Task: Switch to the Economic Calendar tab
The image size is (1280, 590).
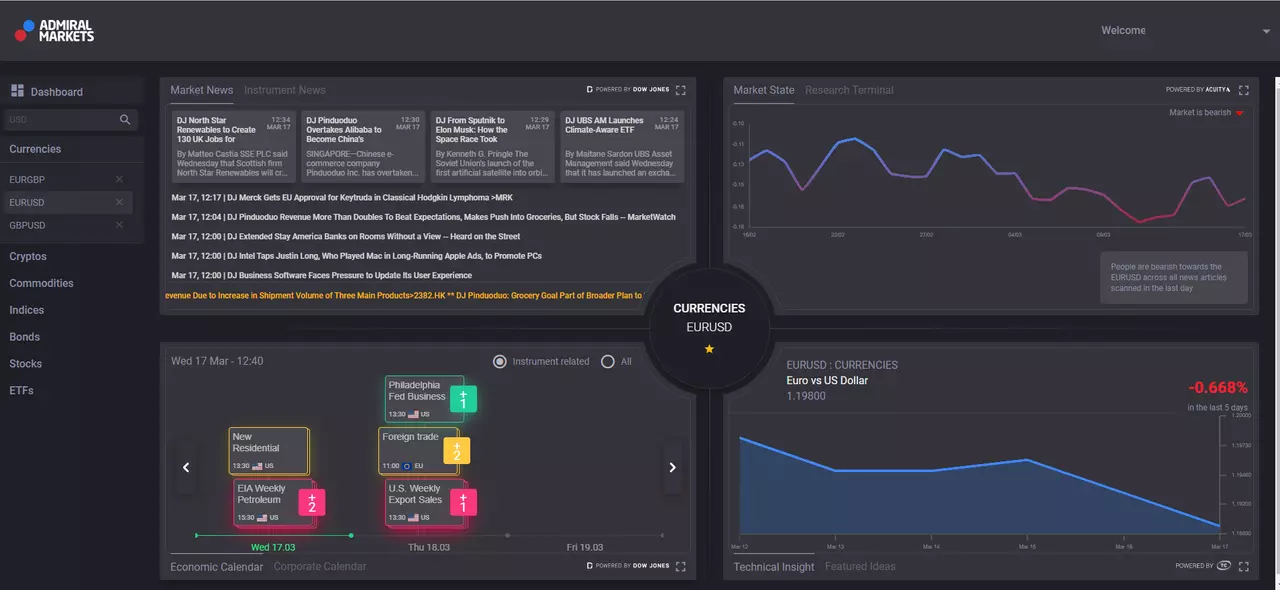Action: [x=217, y=567]
